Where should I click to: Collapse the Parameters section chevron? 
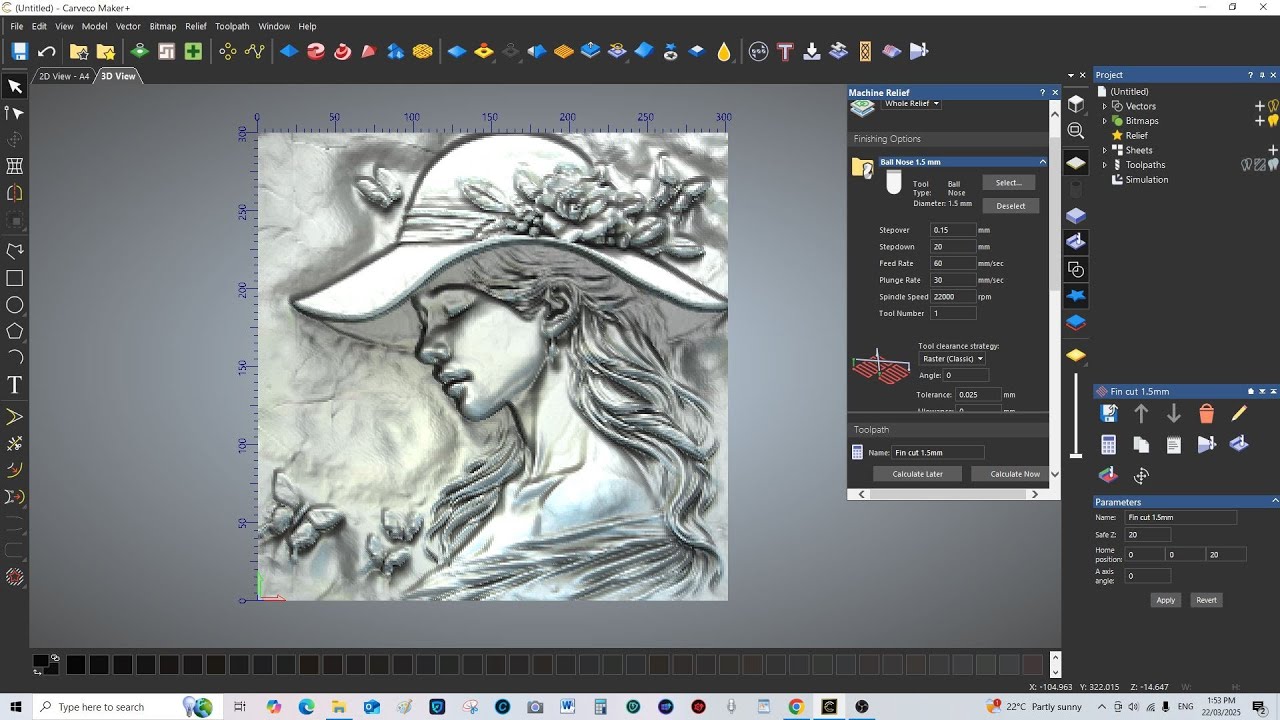(x=1275, y=502)
